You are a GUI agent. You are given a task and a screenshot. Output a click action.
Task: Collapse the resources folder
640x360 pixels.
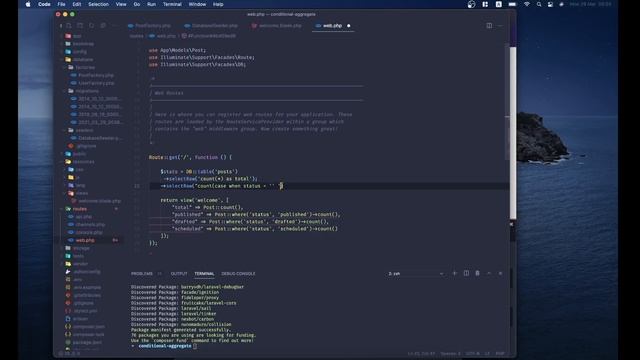pos(84,162)
